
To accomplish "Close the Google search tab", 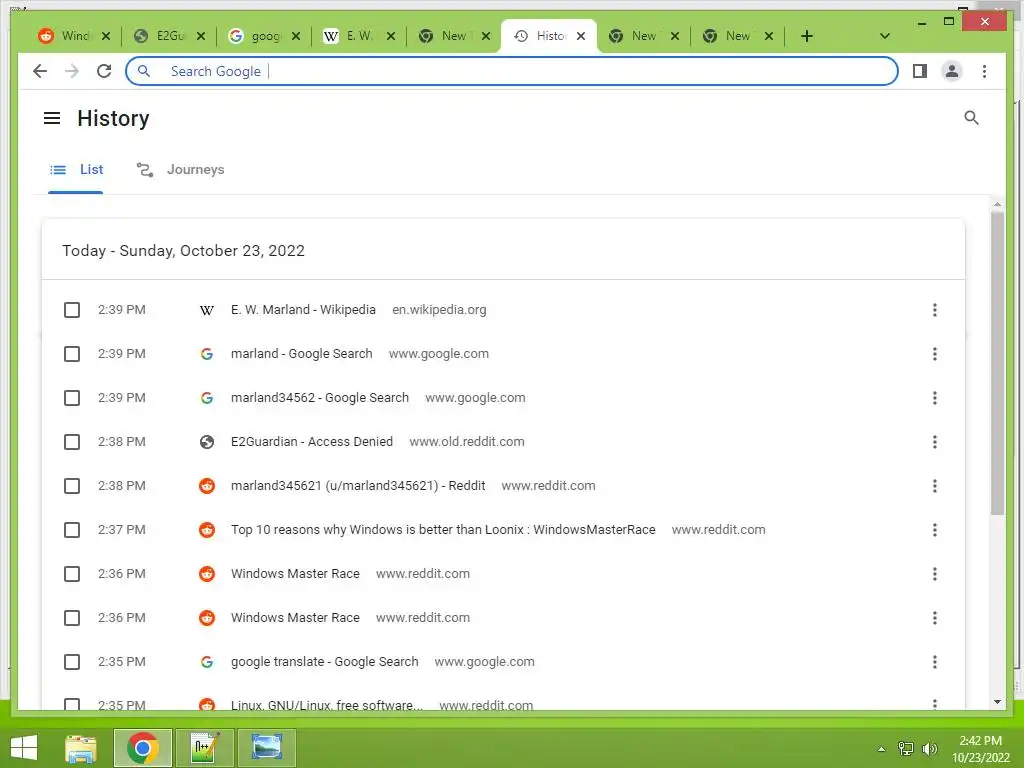I will 296,36.
